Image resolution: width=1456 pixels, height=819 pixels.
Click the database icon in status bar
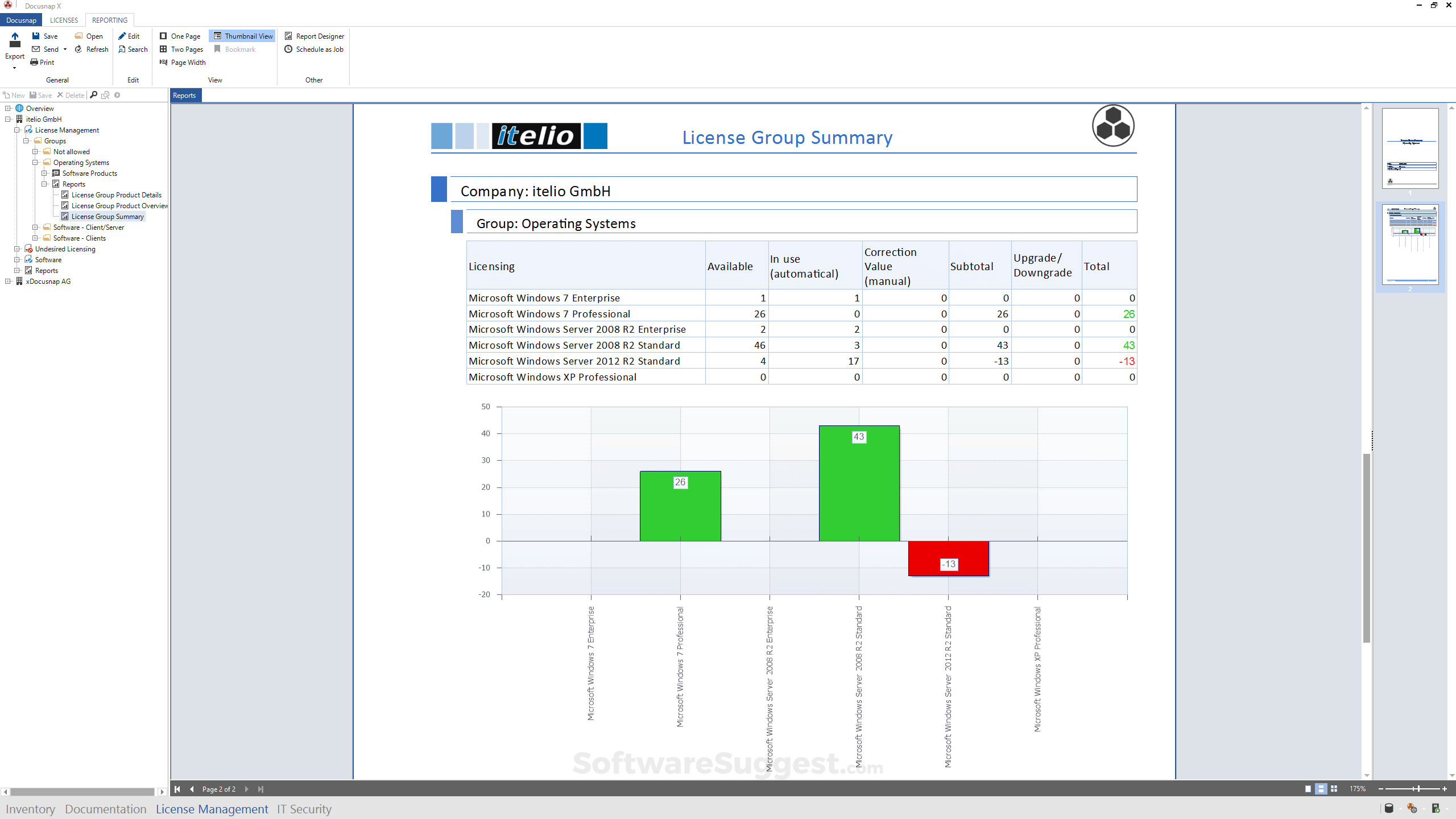coord(1388,808)
